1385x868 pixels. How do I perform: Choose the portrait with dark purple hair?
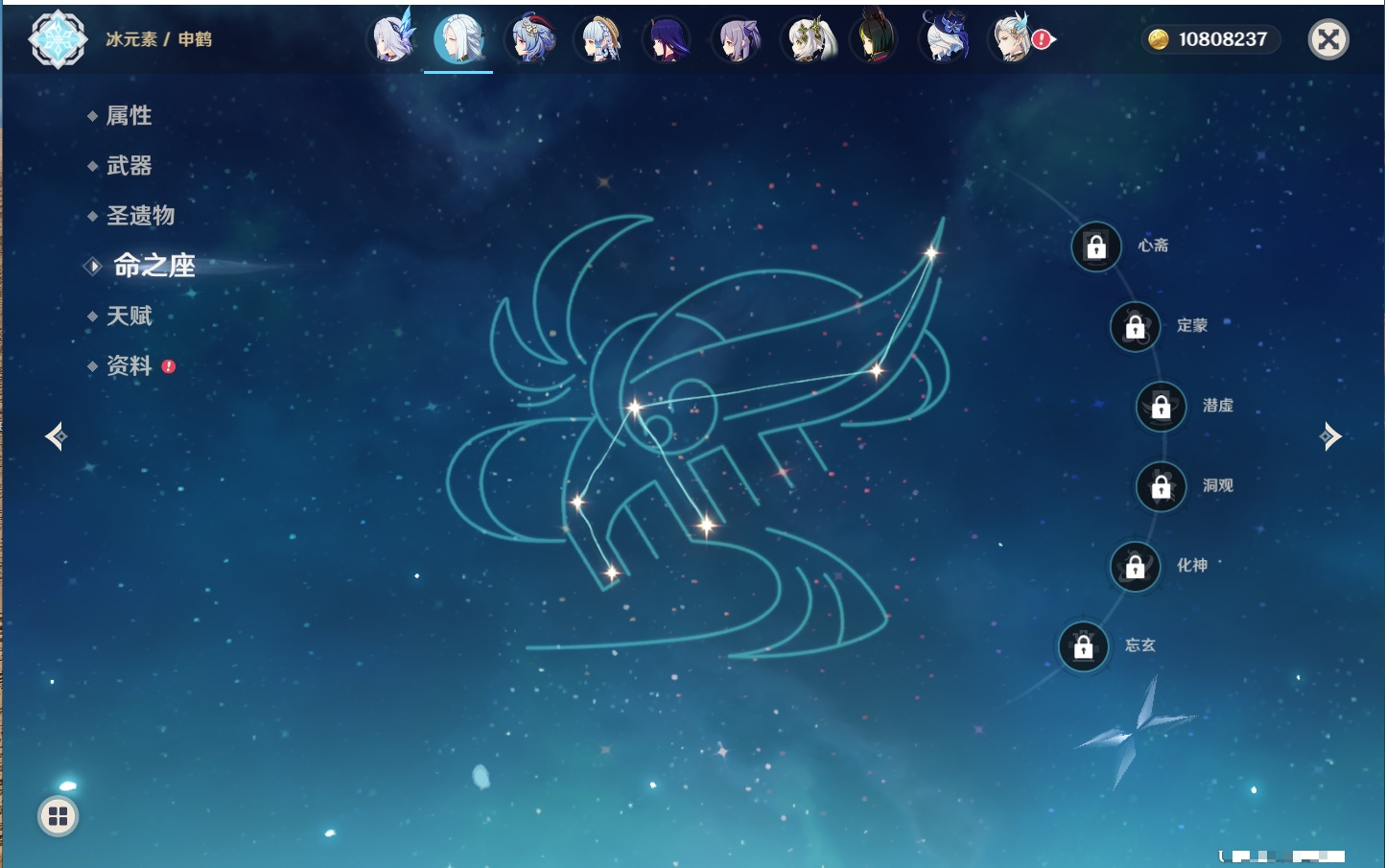(669, 39)
